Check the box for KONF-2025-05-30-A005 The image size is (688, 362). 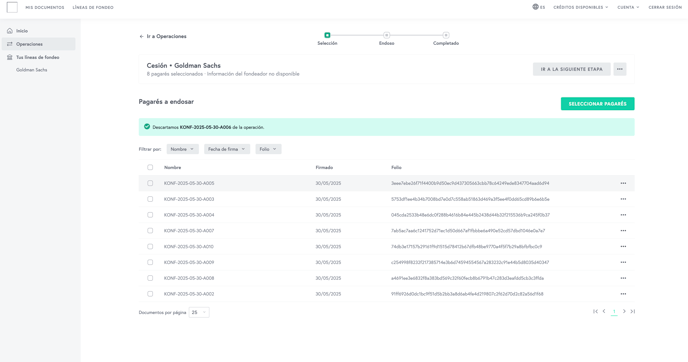(150, 183)
